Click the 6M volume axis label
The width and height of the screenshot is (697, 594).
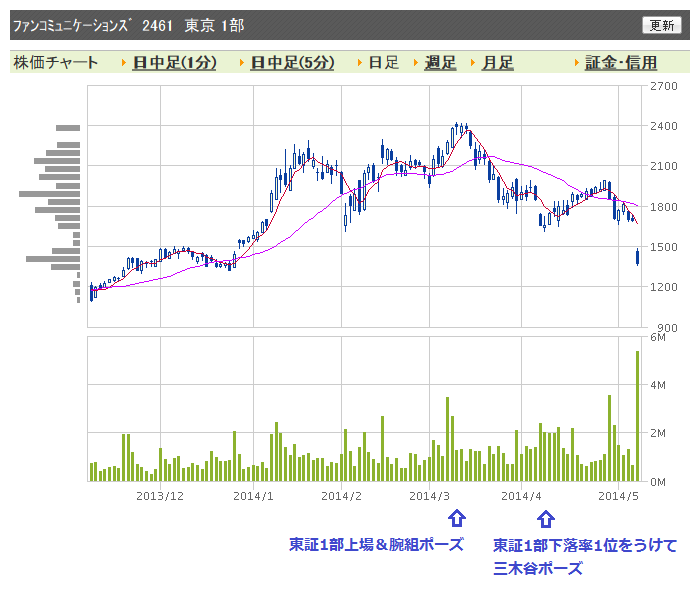click(658, 337)
